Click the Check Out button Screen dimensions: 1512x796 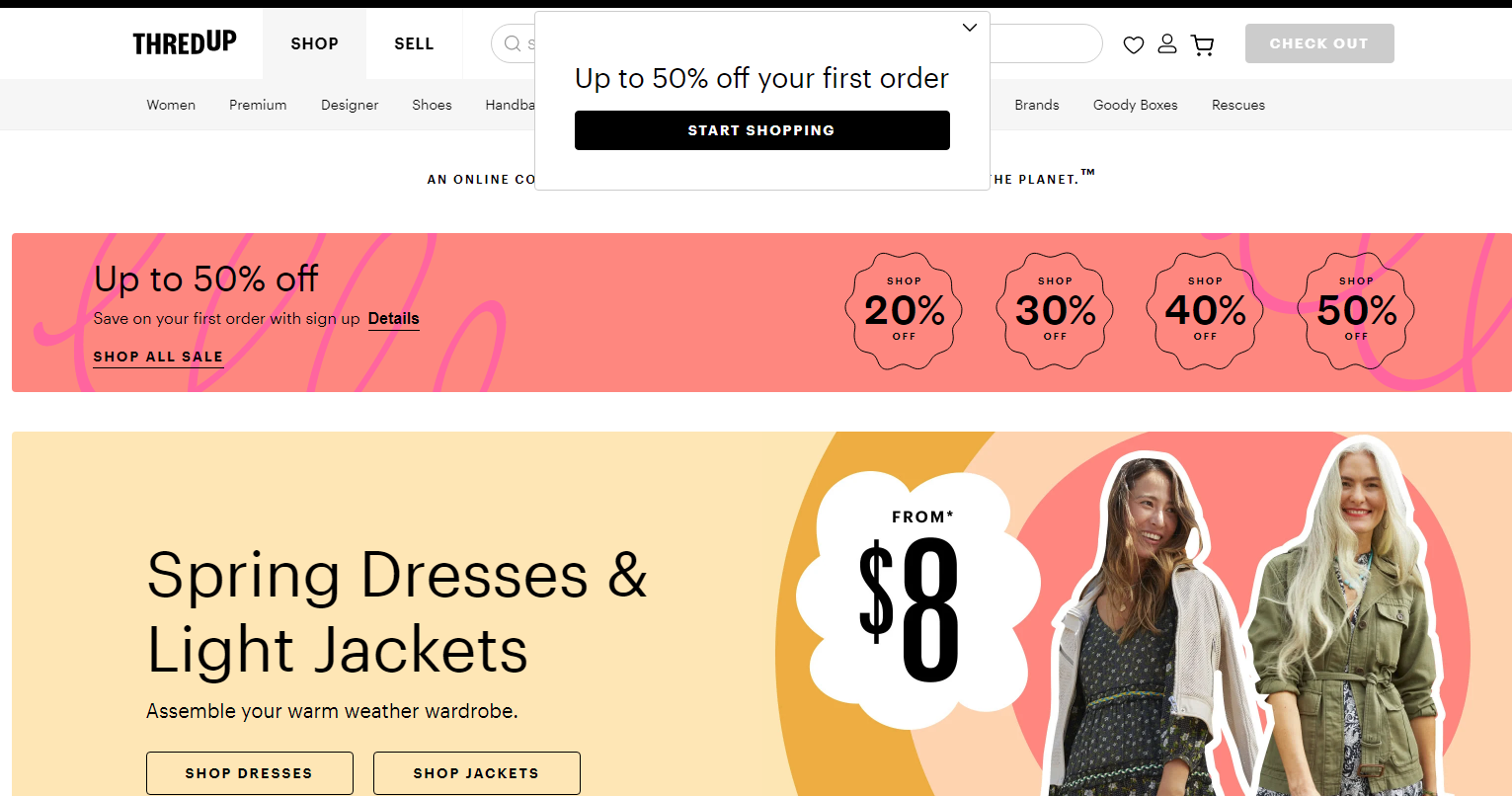pos(1319,43)
